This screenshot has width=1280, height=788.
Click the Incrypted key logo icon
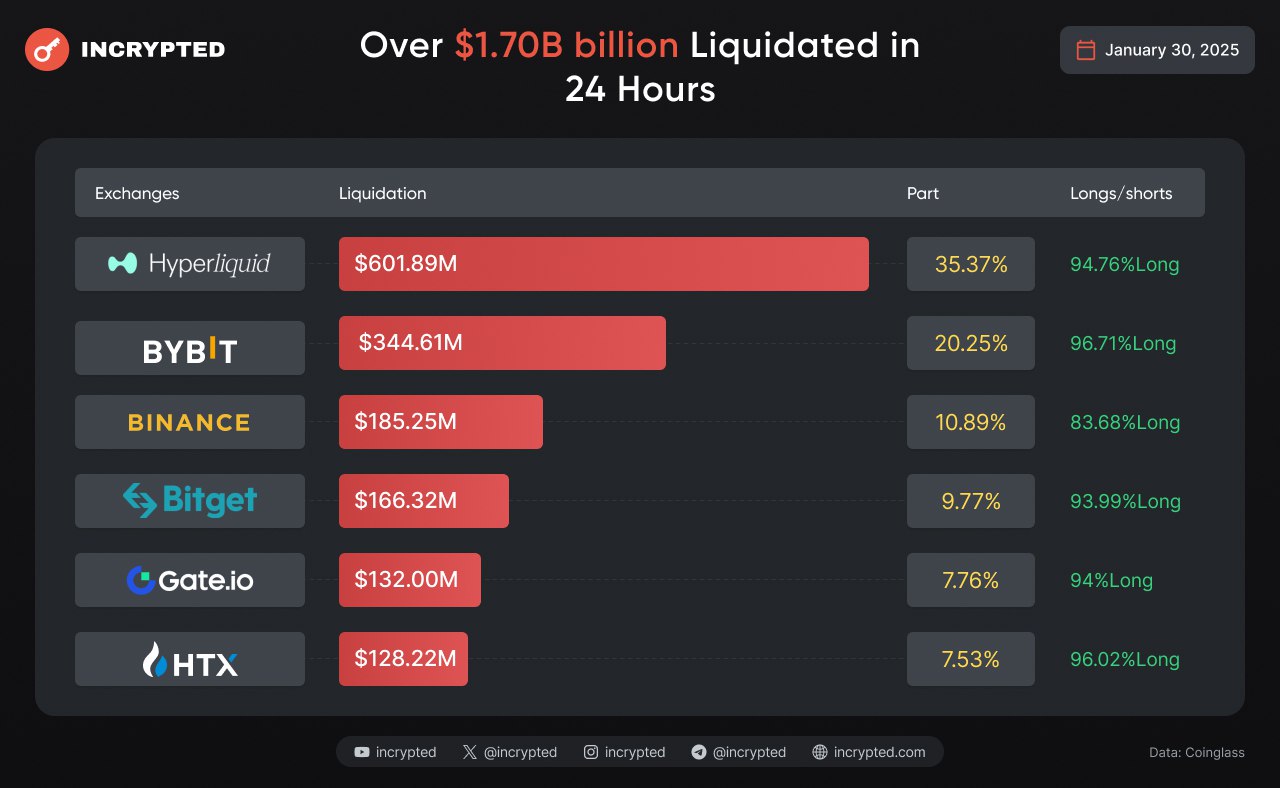tap(47, 49)
